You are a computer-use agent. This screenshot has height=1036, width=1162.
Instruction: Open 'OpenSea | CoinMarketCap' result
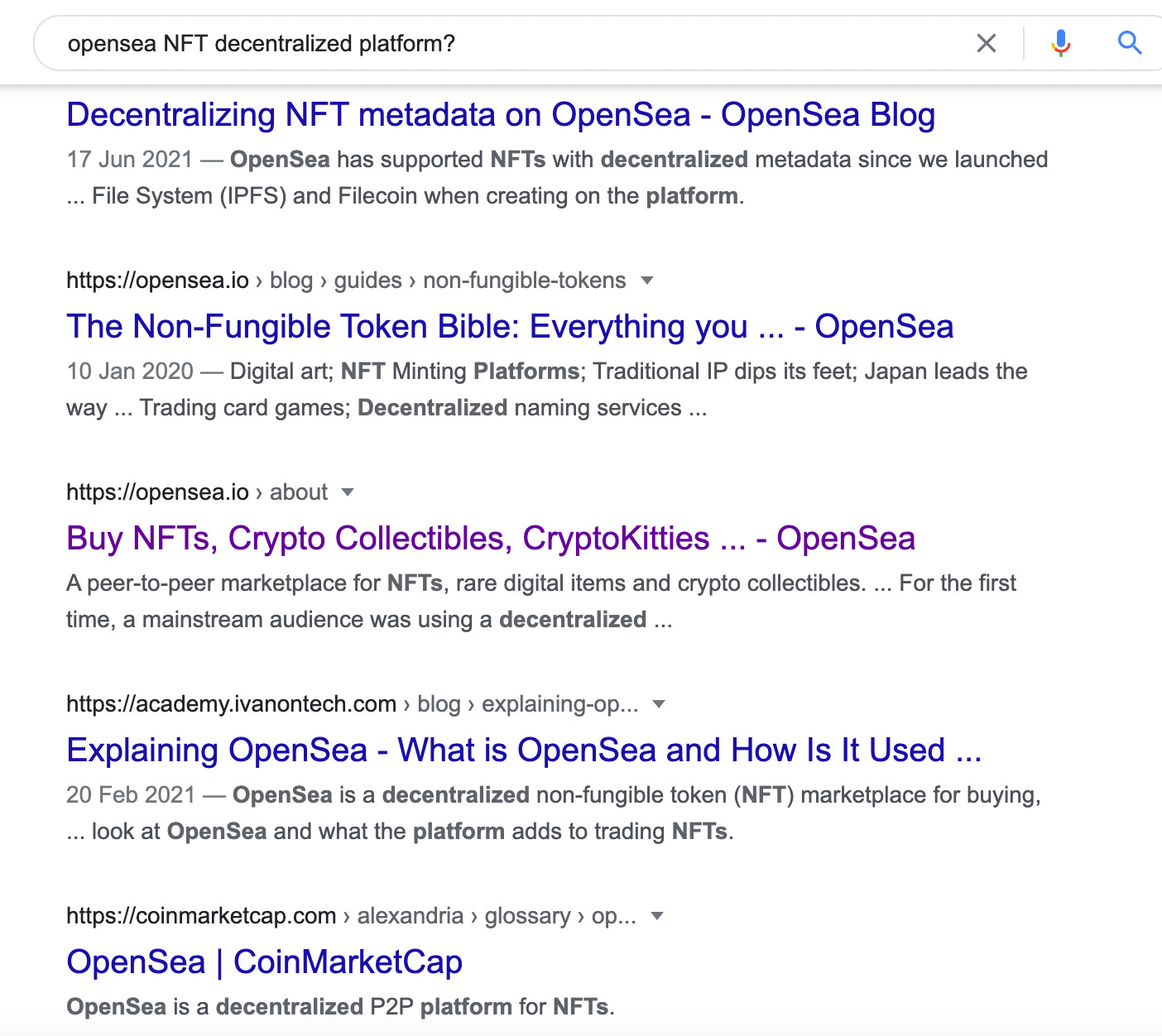click(265, 962)
